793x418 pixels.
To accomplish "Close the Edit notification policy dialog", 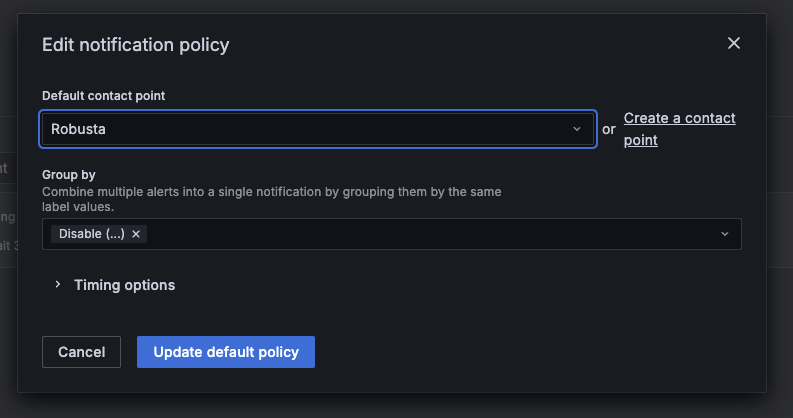I will 733,43.
